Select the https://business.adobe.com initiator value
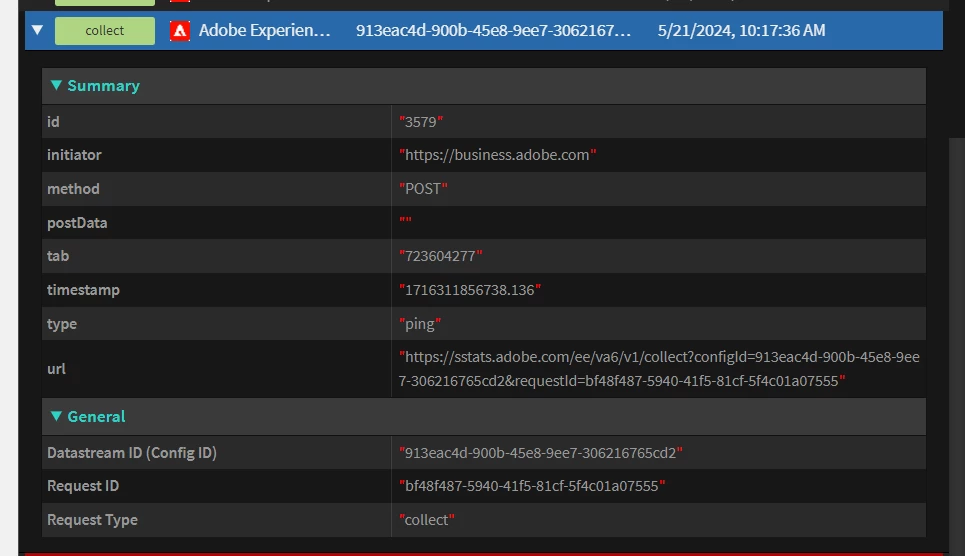This screenshot has height=556, width=965. [x=497, y=155]
